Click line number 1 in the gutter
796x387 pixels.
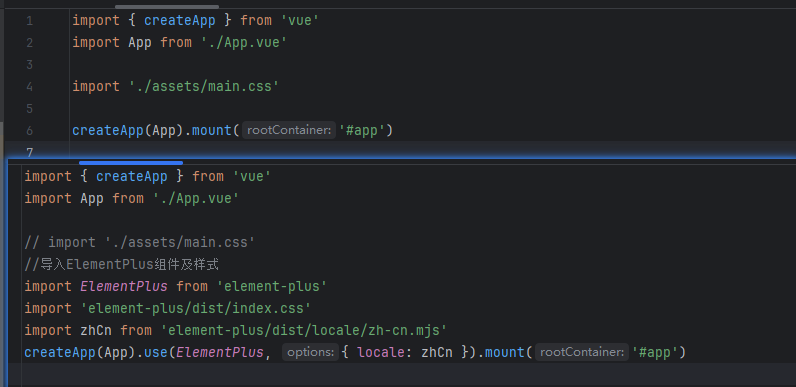pos(29,21)
